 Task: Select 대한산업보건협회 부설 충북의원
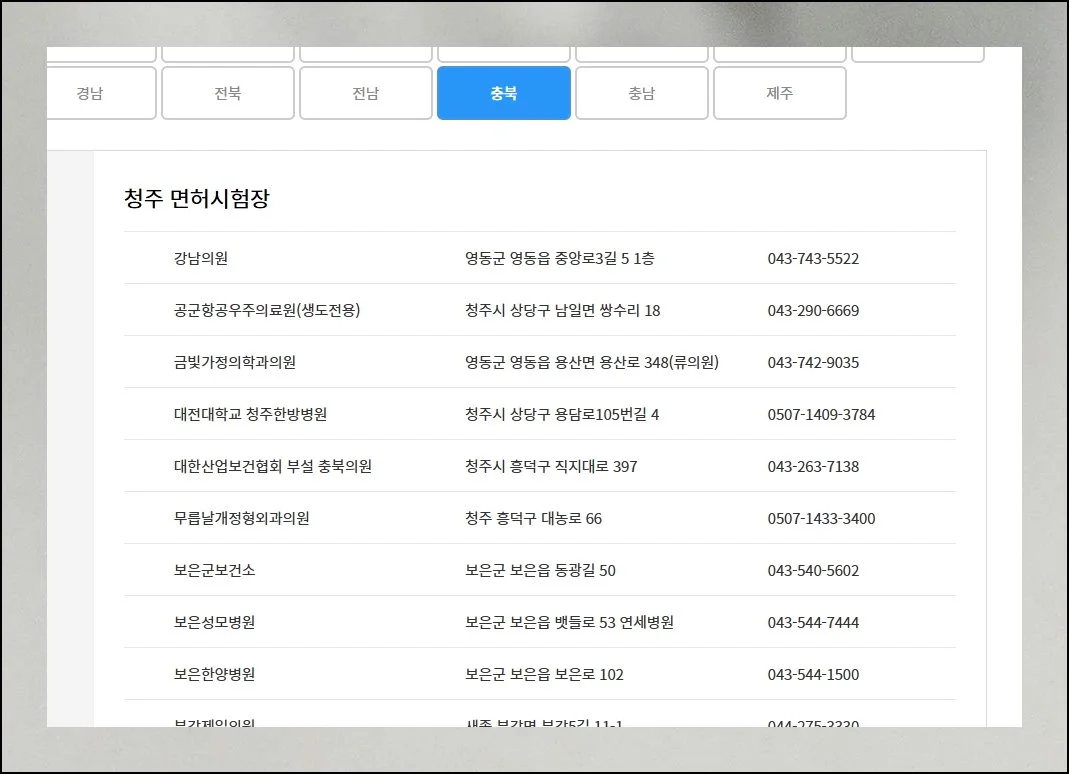click(270, 466)
